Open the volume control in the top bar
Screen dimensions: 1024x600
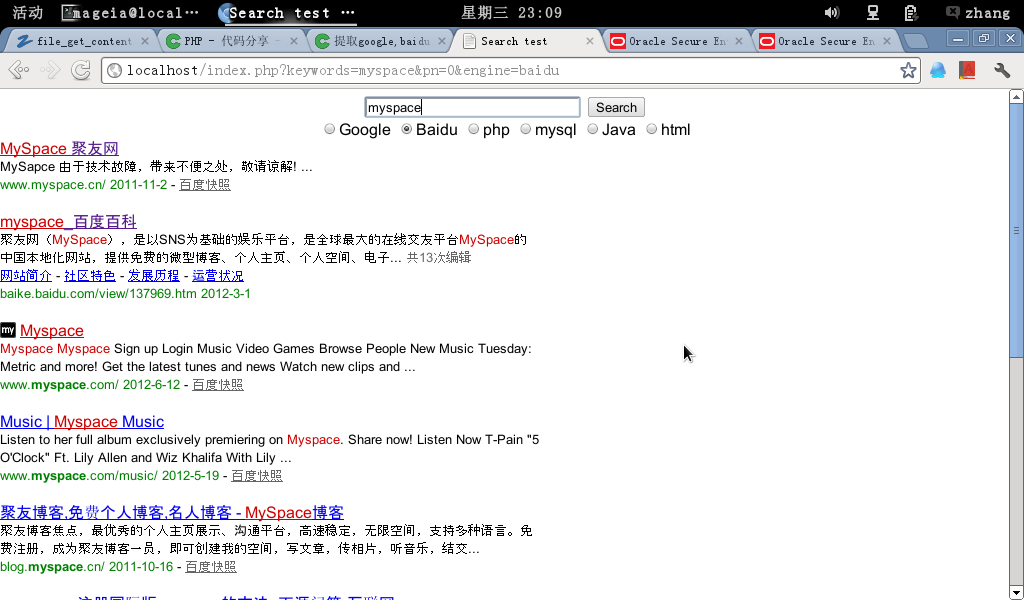[x=831, y=13]
